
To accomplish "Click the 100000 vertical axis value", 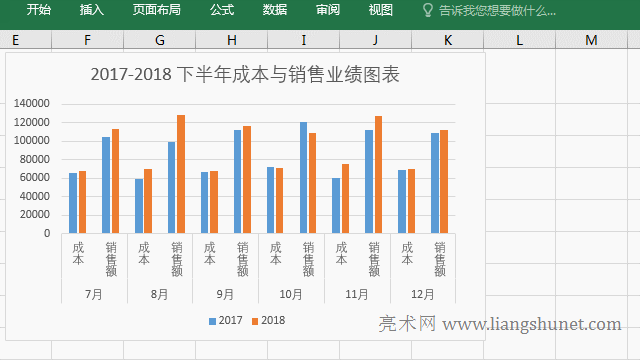I will click(x=31, y=140).
